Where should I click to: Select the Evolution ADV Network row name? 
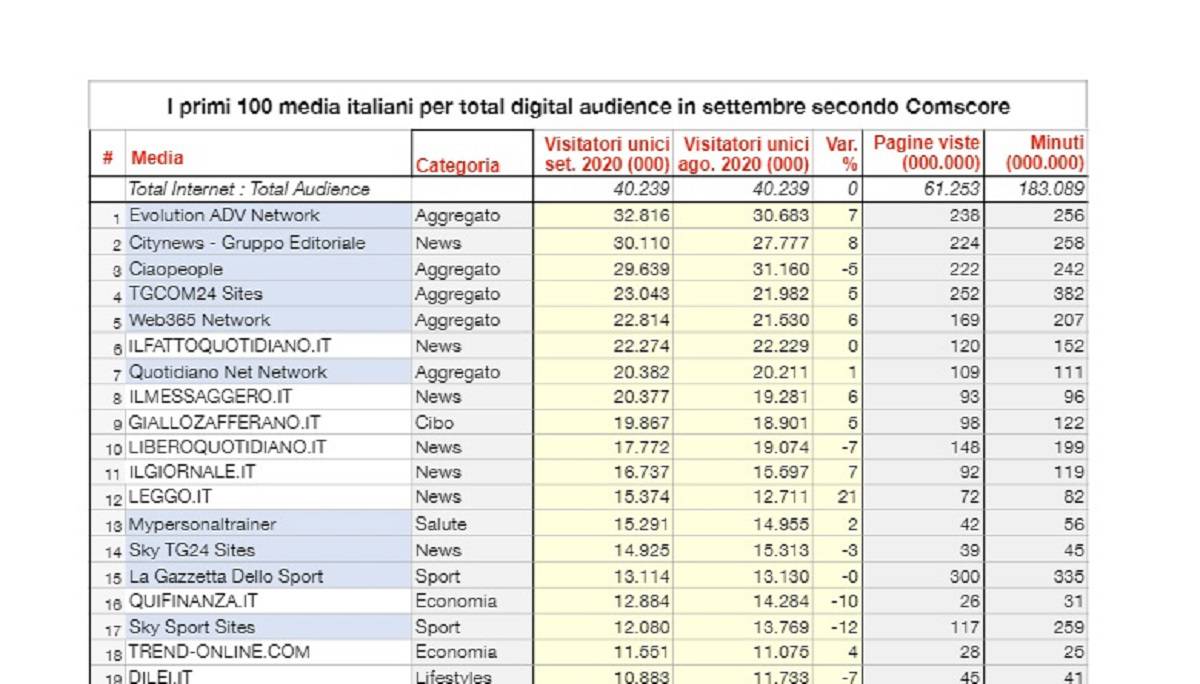224,216
